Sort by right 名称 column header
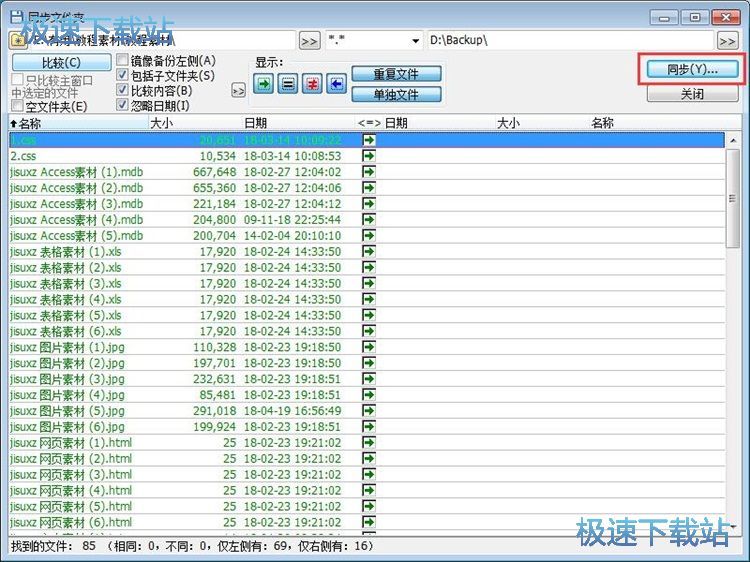 click(x=658, y=123)
